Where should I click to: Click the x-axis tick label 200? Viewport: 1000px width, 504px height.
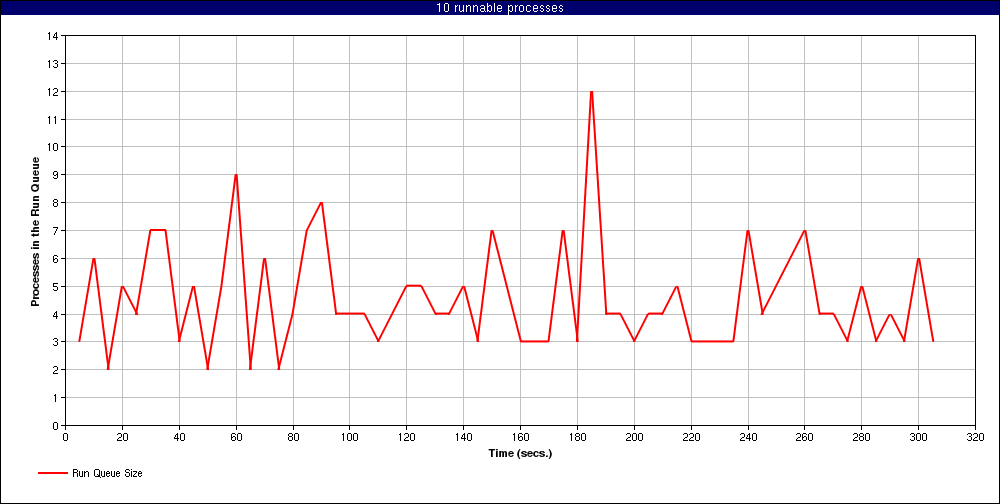click(x=634, y=437)
